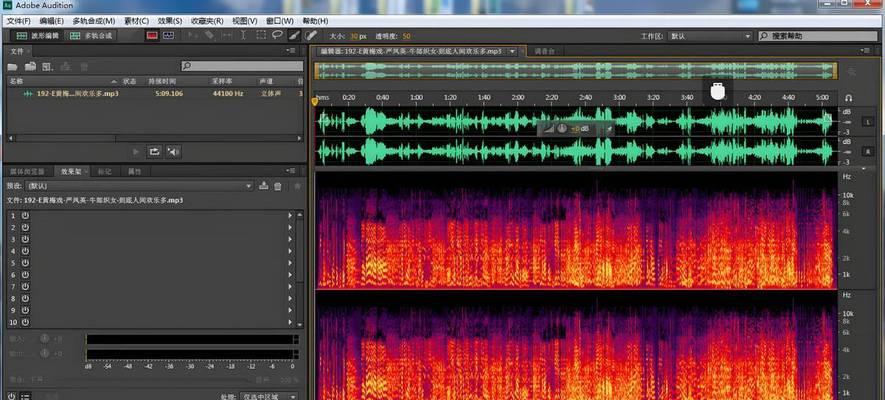The height and width of the screenshot is (400, 885).
Task: Open the workspace (工作区) dropdown
Action: tap(711, 36)
